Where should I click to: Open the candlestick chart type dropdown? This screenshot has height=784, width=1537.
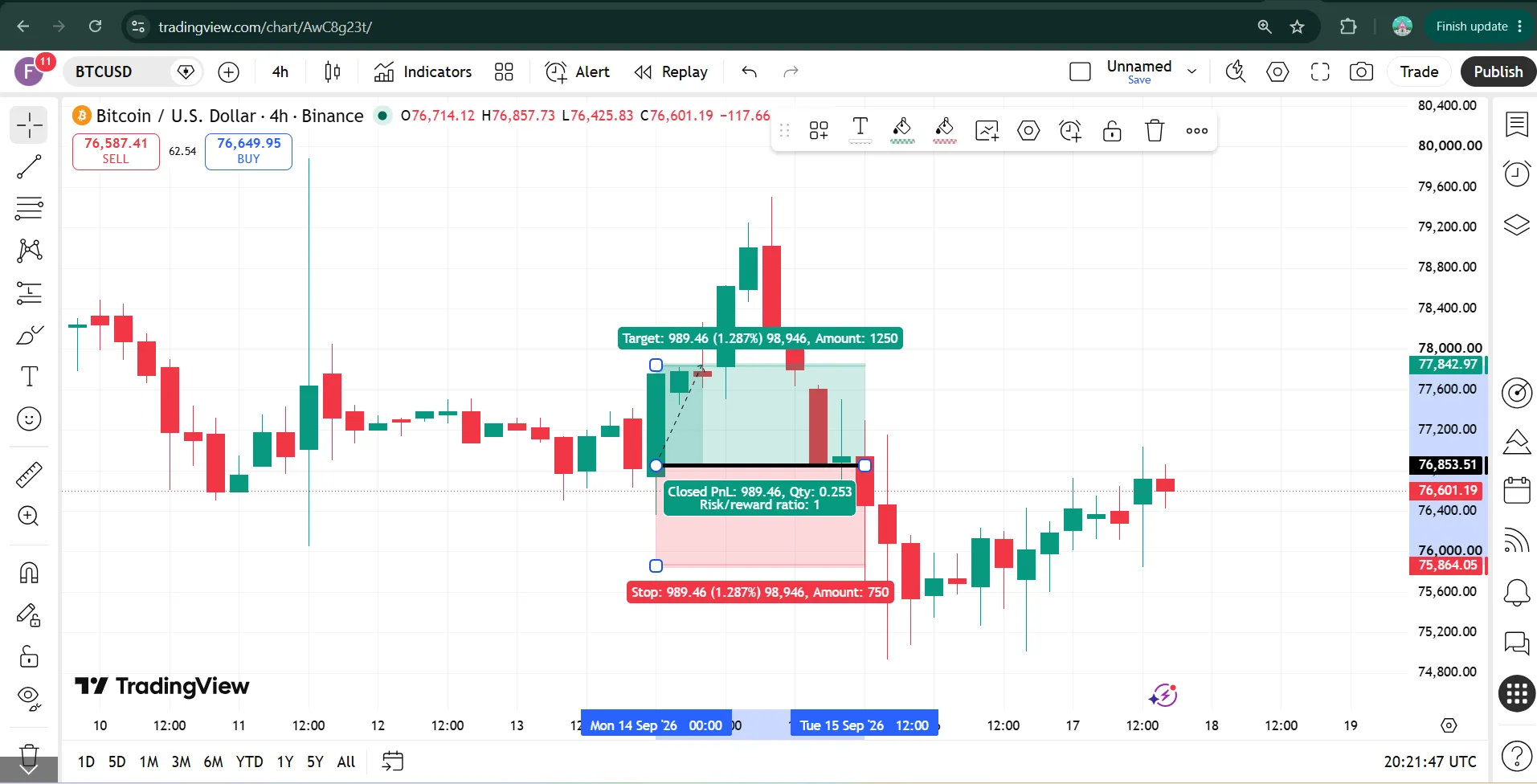(332, 71)
